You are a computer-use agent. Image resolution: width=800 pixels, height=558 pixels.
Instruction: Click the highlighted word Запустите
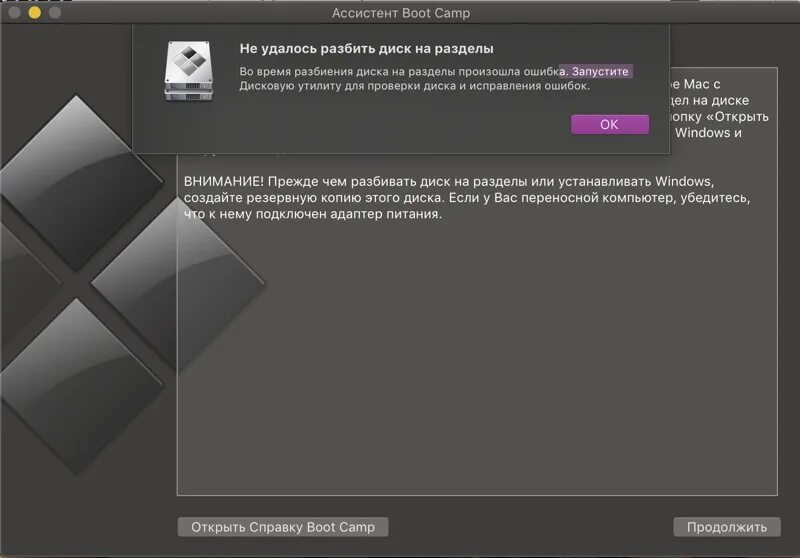point(600,71)
